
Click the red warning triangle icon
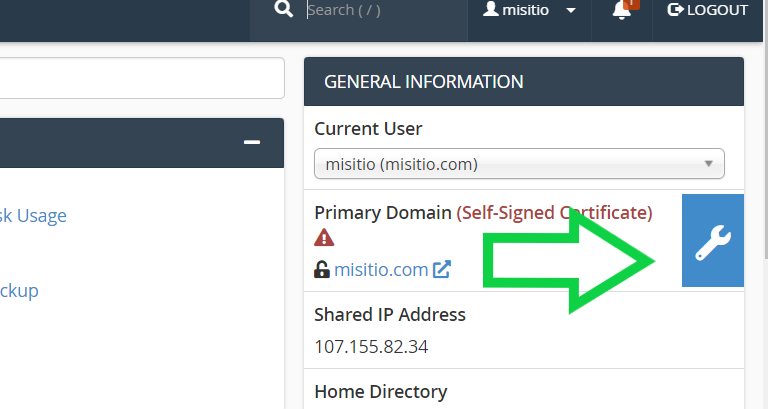coord(324,239)
